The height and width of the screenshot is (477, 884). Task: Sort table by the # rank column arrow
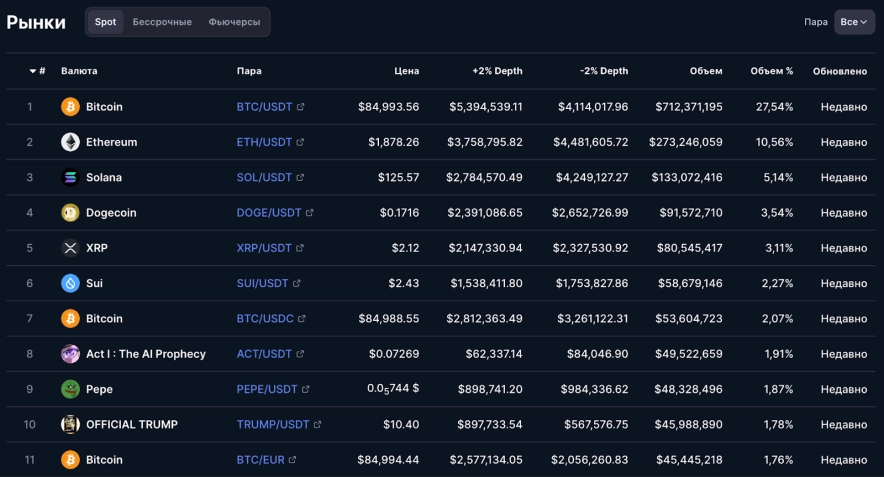(x=33, y=71)
